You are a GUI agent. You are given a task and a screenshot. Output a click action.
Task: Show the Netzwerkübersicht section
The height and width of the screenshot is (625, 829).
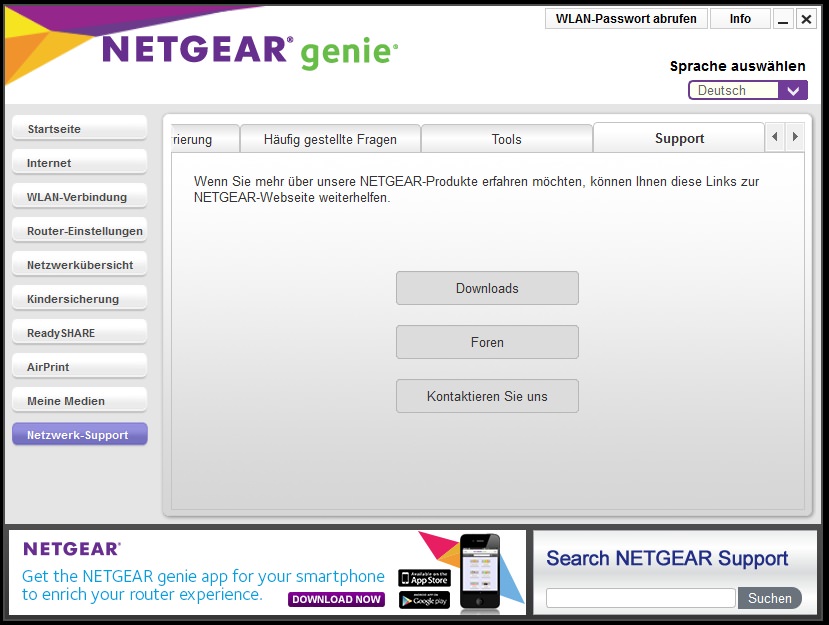[x=80, y=264]
